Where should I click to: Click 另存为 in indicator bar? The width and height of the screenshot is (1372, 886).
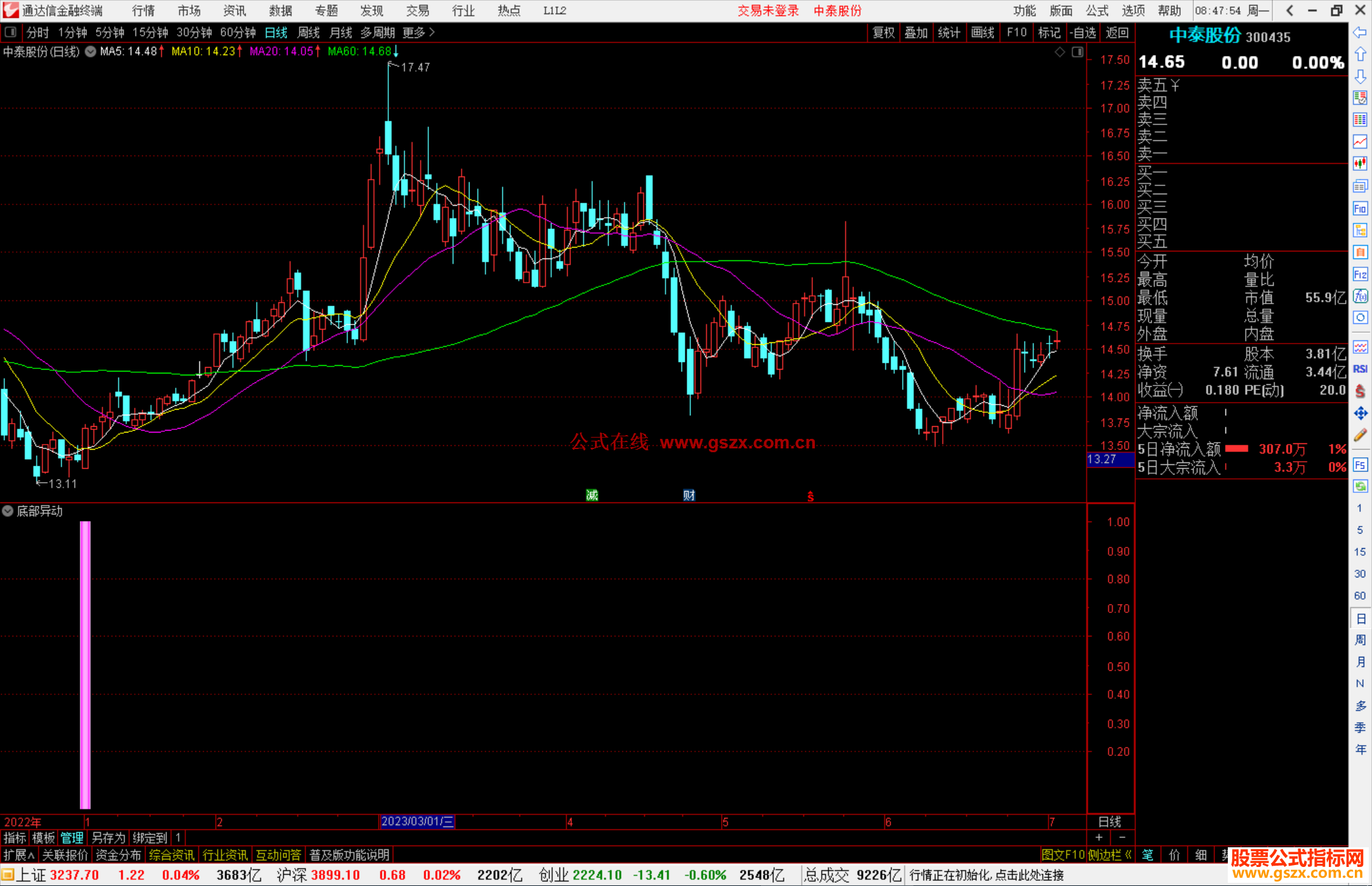[109, 838]
